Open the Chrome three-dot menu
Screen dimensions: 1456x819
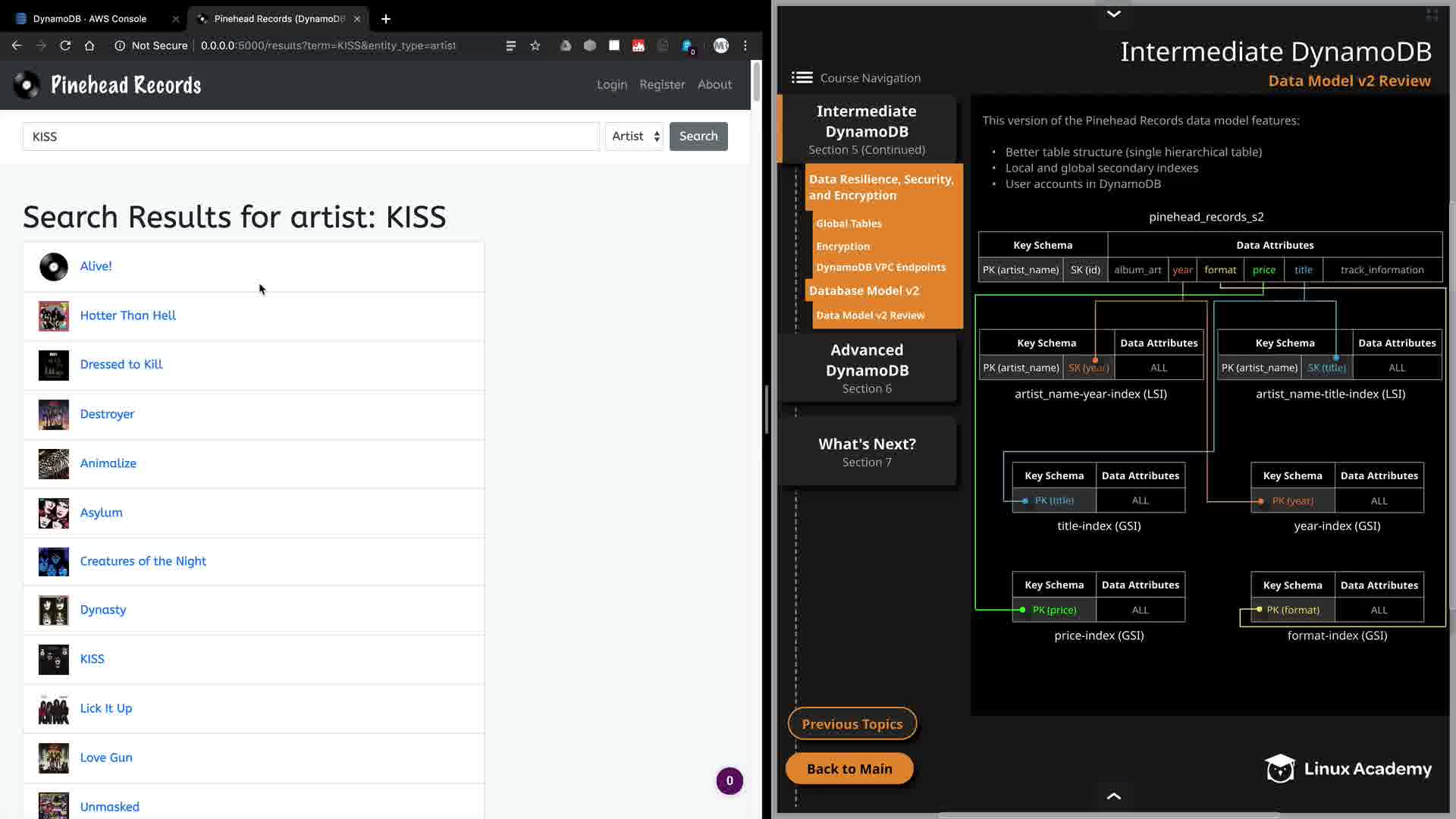745,45
